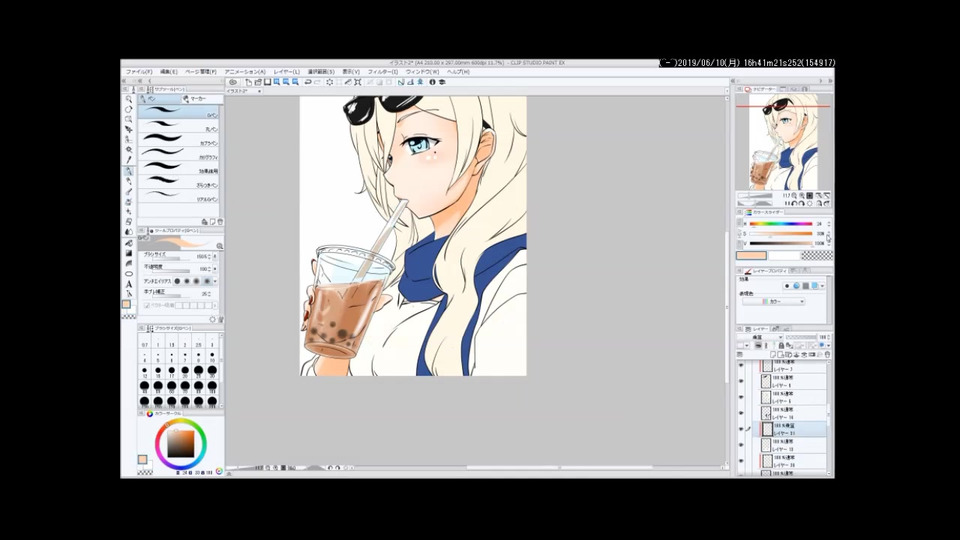Click the information (i) icon in command bar
Image resolution: width=960 pixels, height=540 pixels.
click(432, 82)
